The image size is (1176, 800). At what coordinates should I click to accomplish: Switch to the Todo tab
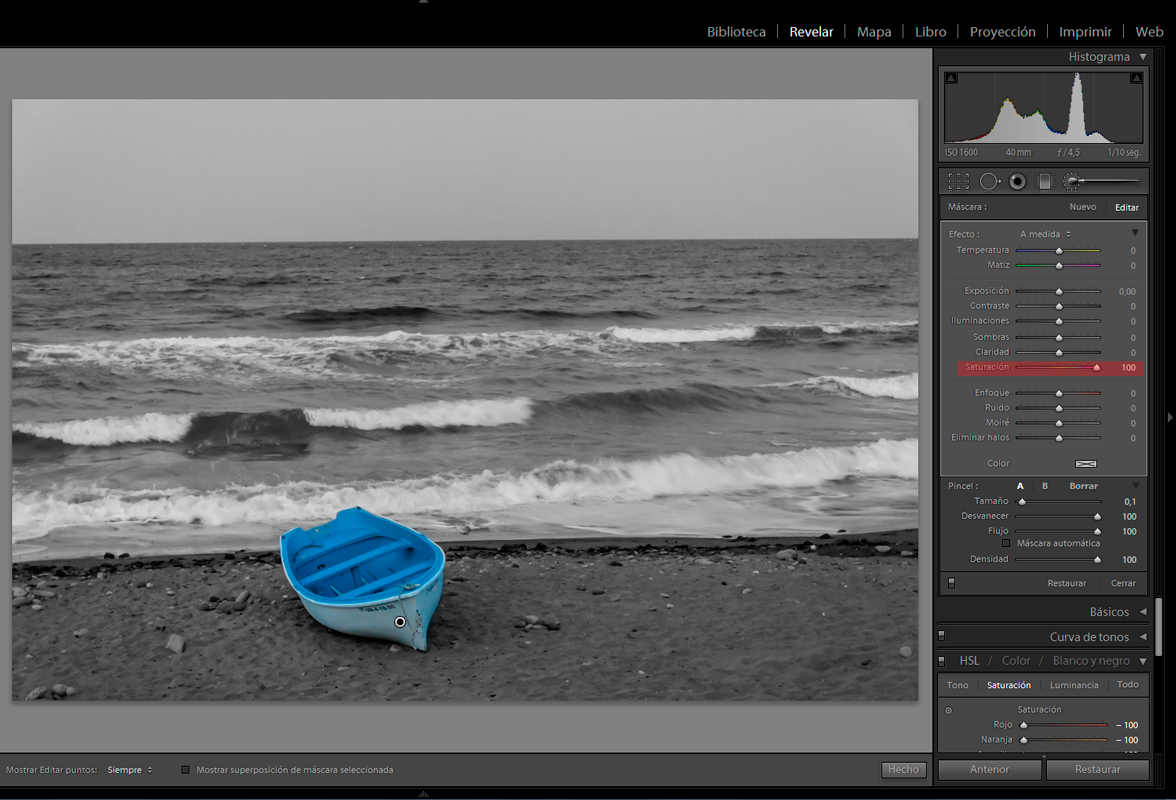pyautogui.click(x=1127, y=685)
